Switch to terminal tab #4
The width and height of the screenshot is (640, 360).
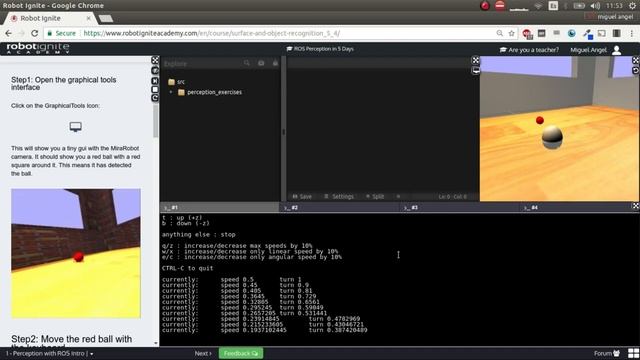click(576, 207)
